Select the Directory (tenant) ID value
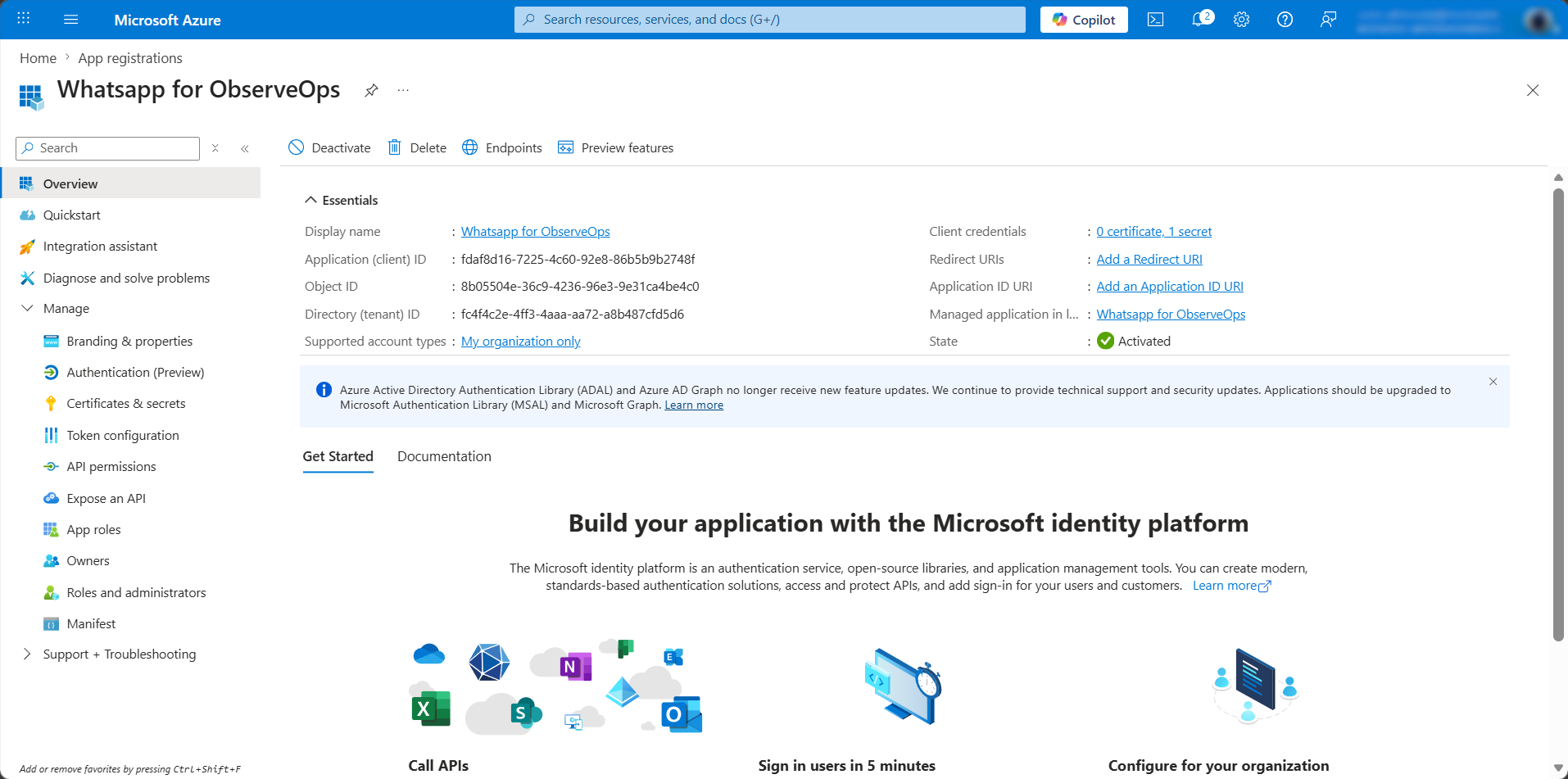This screenshot has height=779, width=1568. click(x=573, y=315)
